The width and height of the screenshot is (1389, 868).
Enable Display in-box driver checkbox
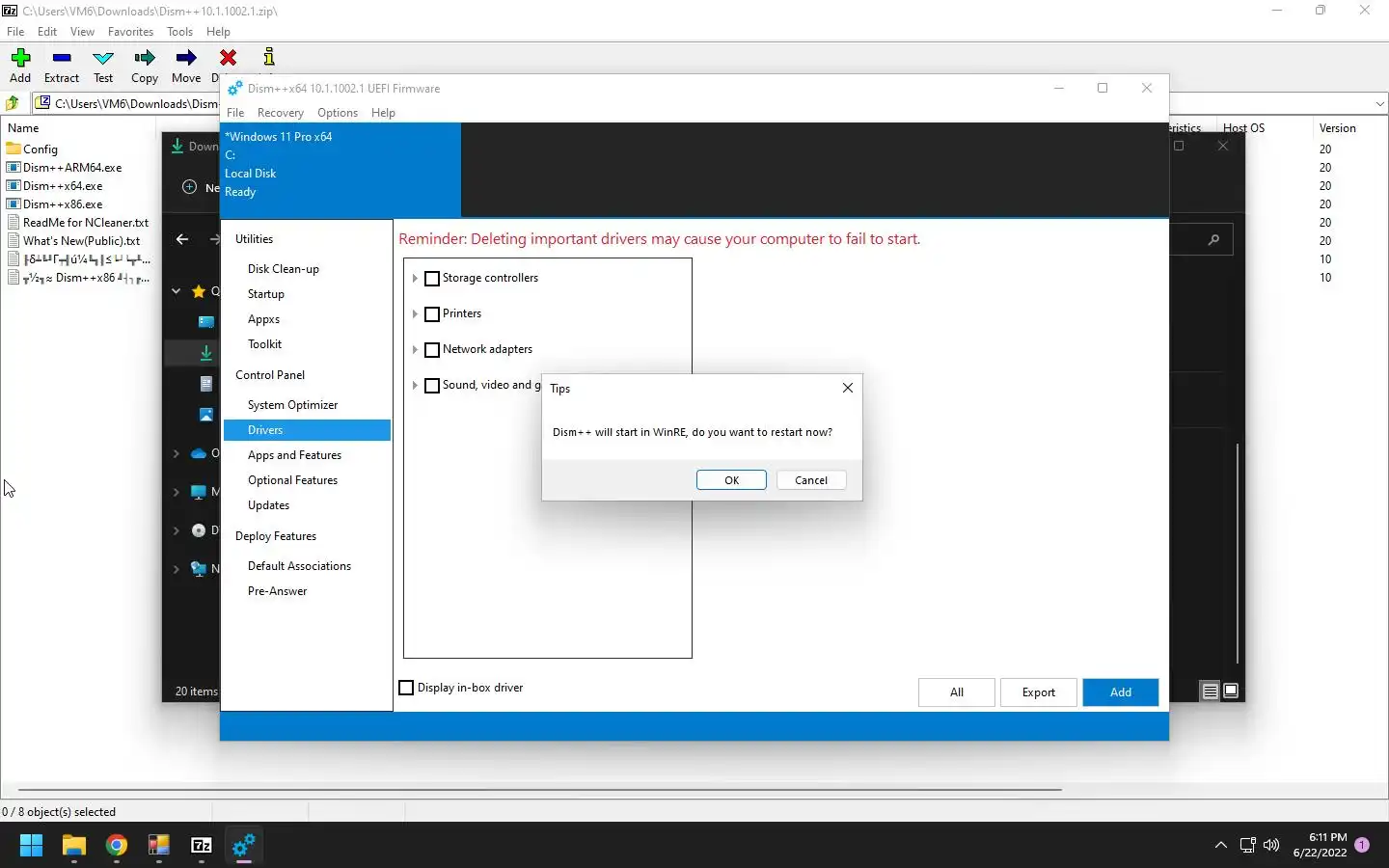pyautogui.click(x=406, y=688)
